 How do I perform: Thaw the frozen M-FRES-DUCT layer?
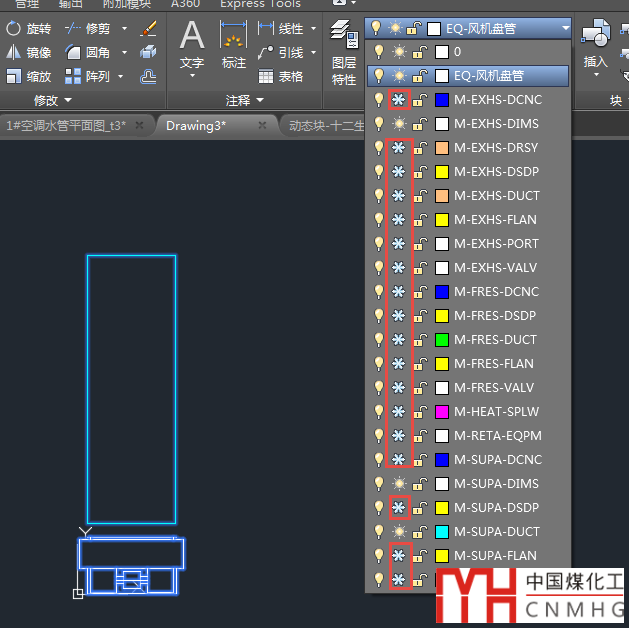(x=399, y=340)
